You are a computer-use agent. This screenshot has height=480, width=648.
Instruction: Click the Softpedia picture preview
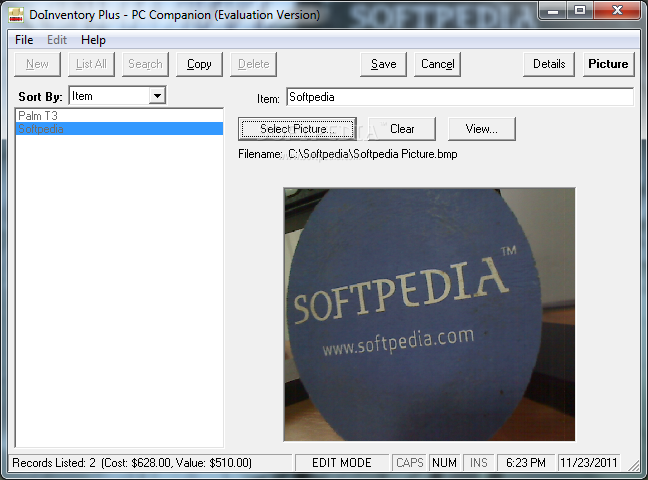coord(429,314)
